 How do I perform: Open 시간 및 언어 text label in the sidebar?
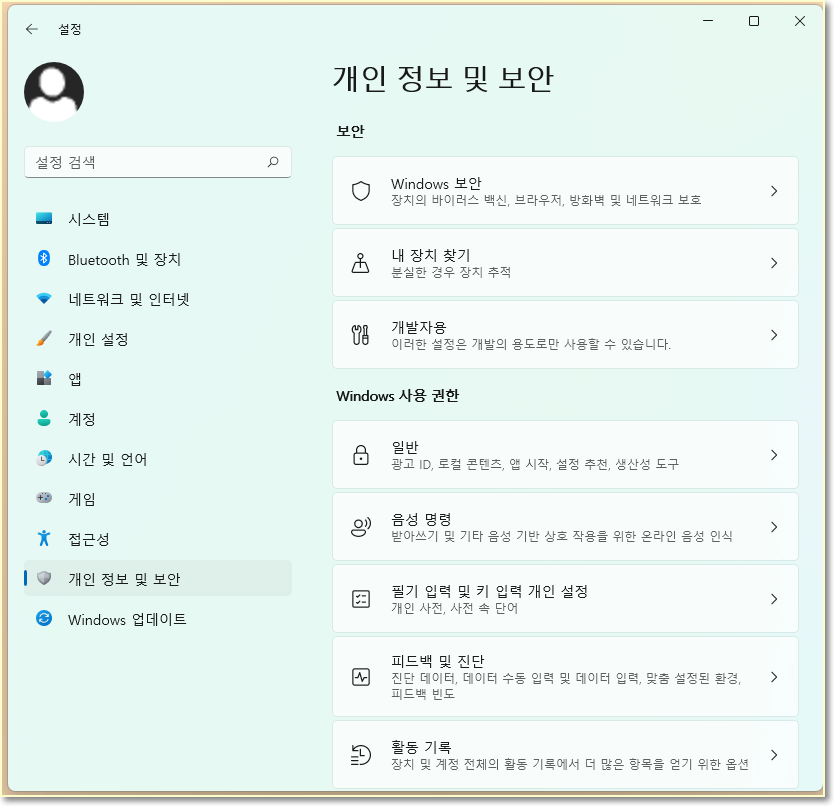(x=107, y=459)
